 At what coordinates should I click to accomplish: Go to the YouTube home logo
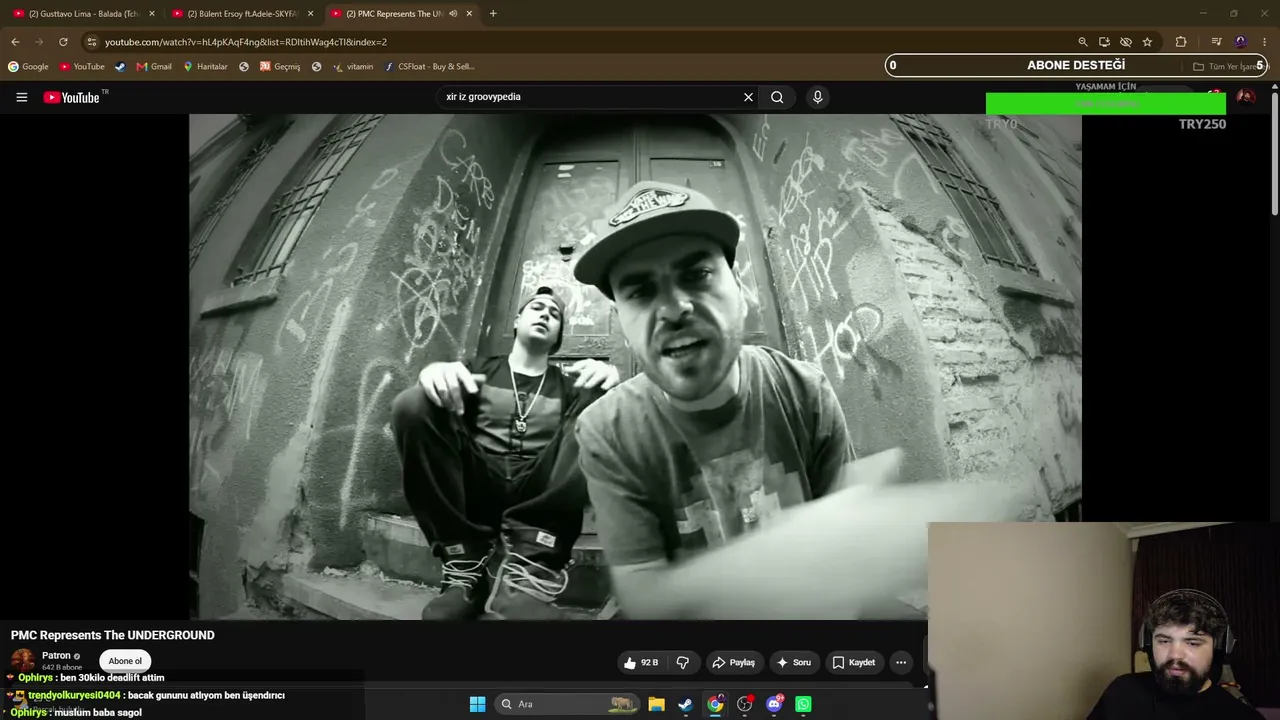pos(72,97)
